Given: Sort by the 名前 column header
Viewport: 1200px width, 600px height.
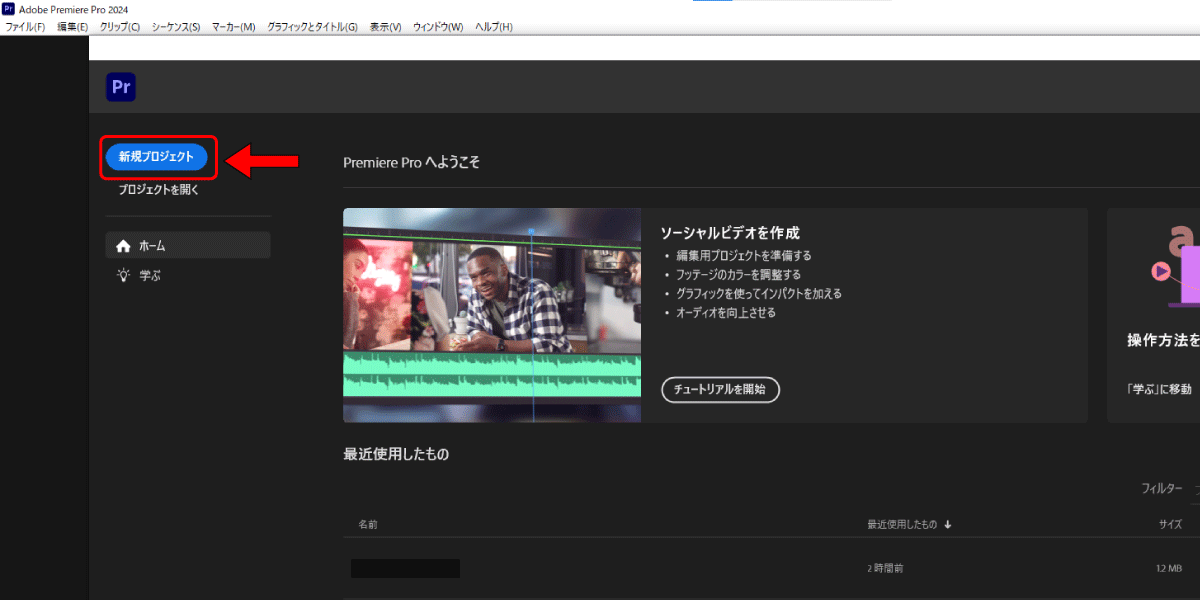Looking at the screenshot, I should point(368,524).
